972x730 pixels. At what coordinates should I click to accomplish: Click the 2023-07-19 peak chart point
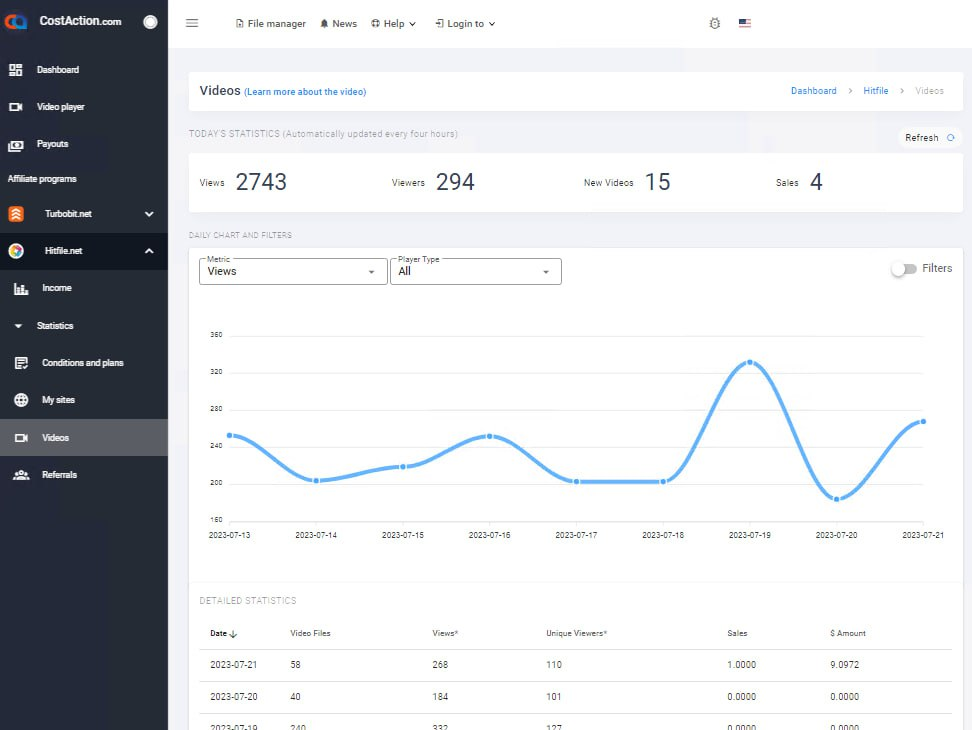point(749,362)
